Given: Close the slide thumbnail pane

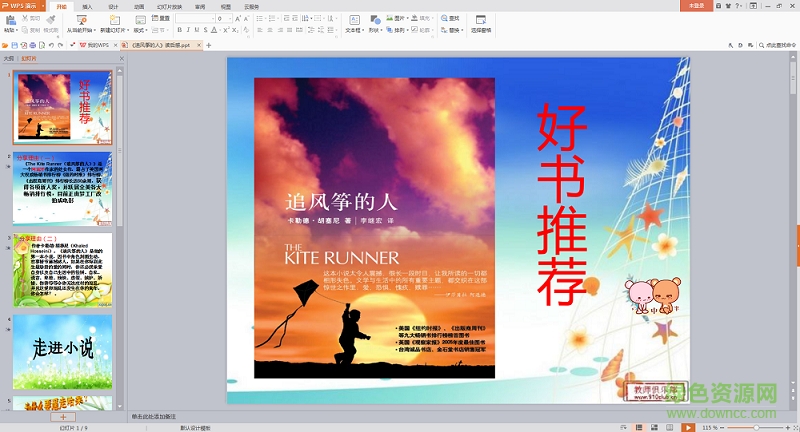Looking at the screenshot, I should [x=121, y=59].
